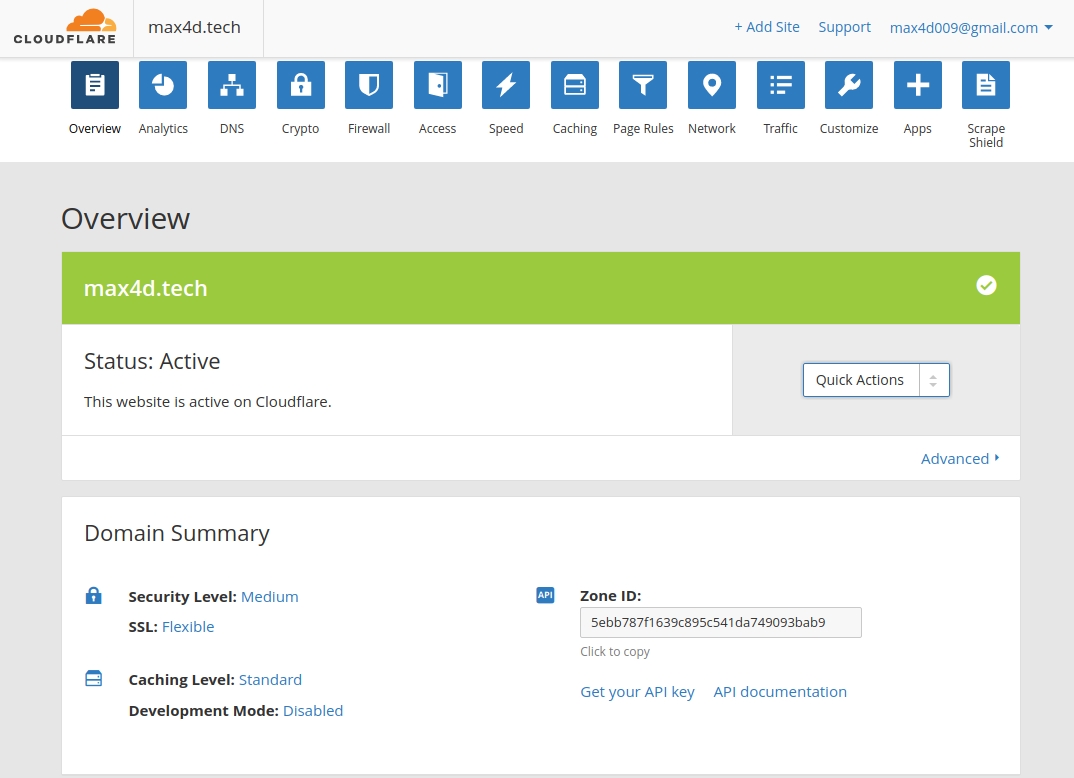Open the Access door icon
This screenshot has height=778, width=1074.
438,85
